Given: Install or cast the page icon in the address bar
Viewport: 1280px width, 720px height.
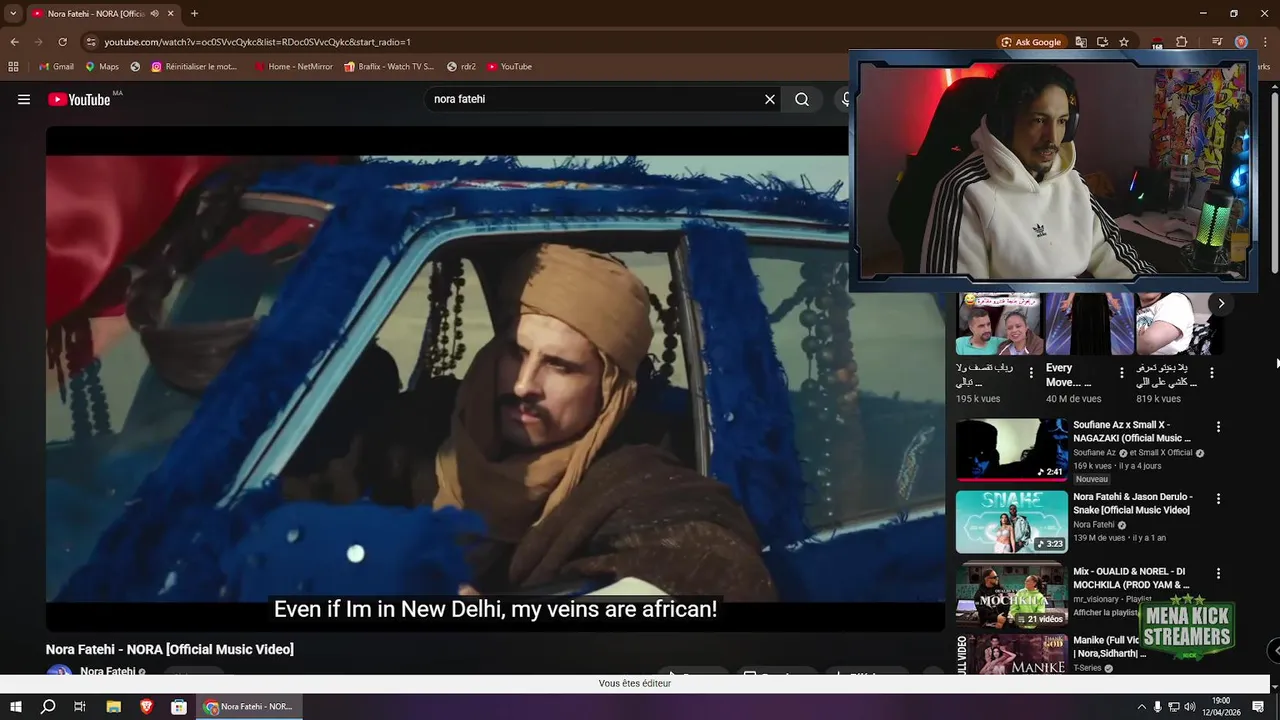Looking at the screenshot, I should pos(1102,42).
